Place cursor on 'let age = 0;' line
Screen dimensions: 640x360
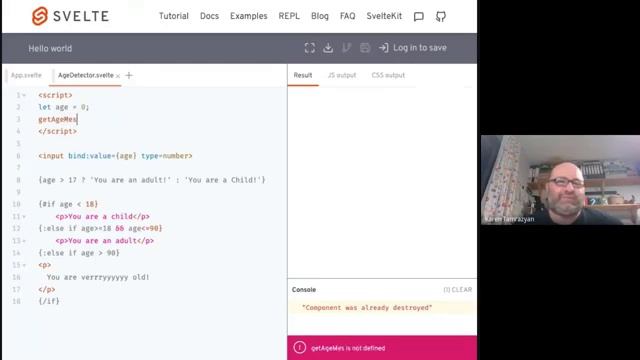(x=64, y=107)
